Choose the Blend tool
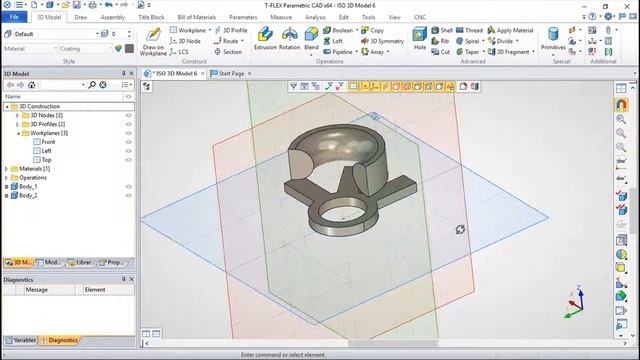The image size is (640, 360). pyautogui.click(x=311, y=39)
